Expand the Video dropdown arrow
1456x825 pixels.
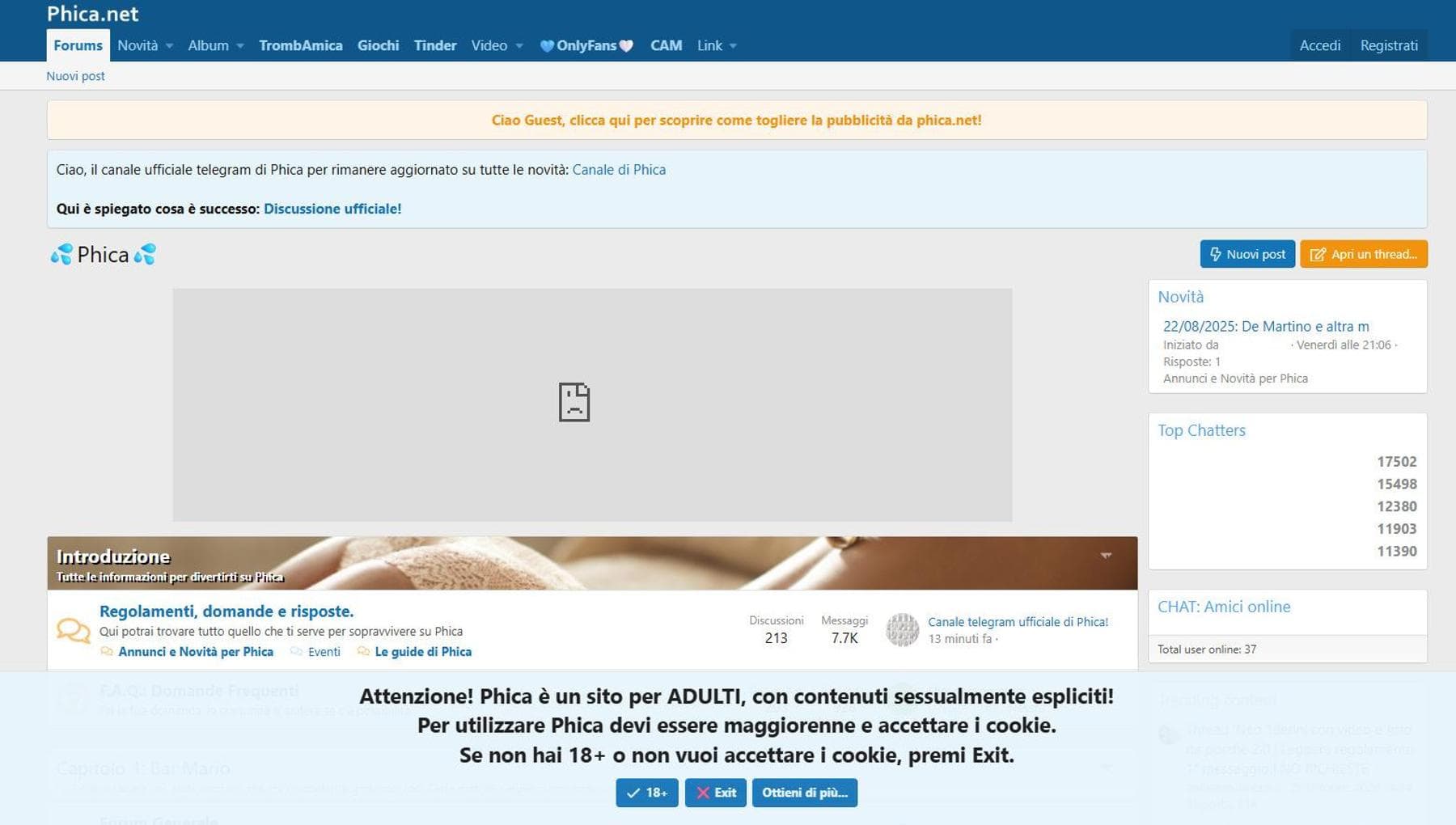[518, 46]
